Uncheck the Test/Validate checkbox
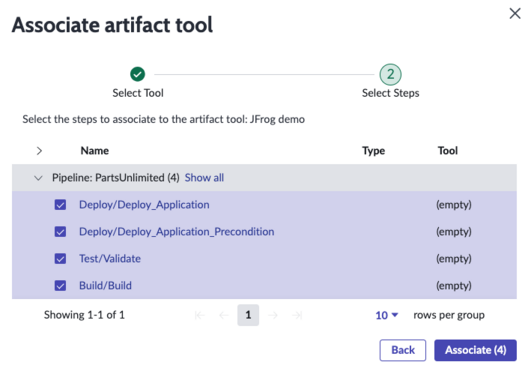 click(x=60, y=259)
